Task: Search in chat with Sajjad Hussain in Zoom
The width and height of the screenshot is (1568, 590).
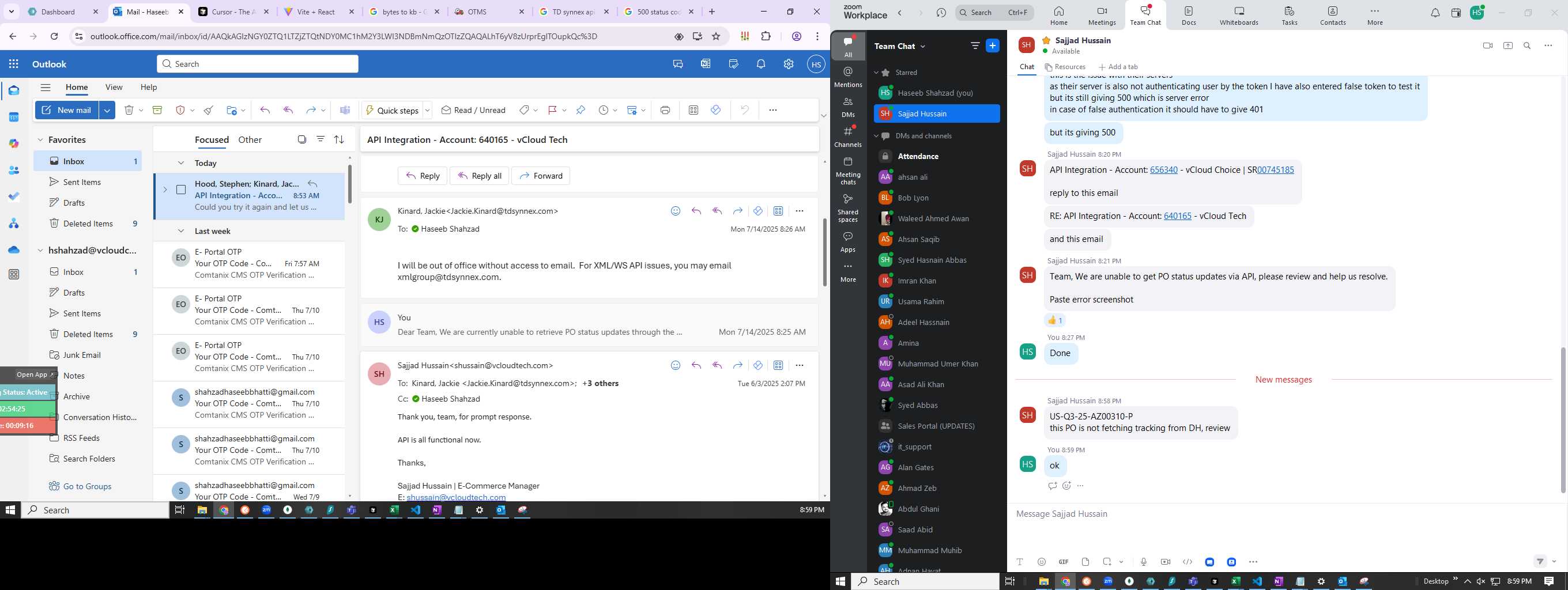Action: tap(1527, 46)
